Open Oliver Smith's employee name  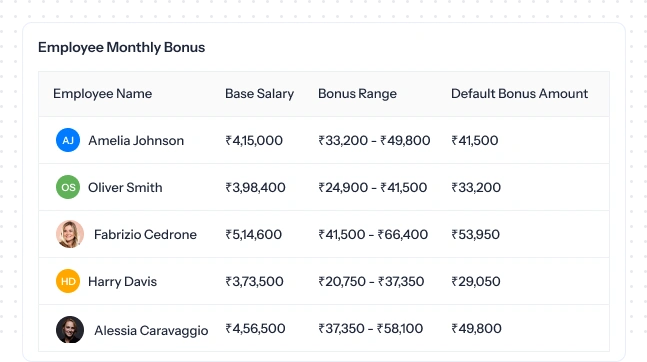pyautogui.click(x=125, y=188)
